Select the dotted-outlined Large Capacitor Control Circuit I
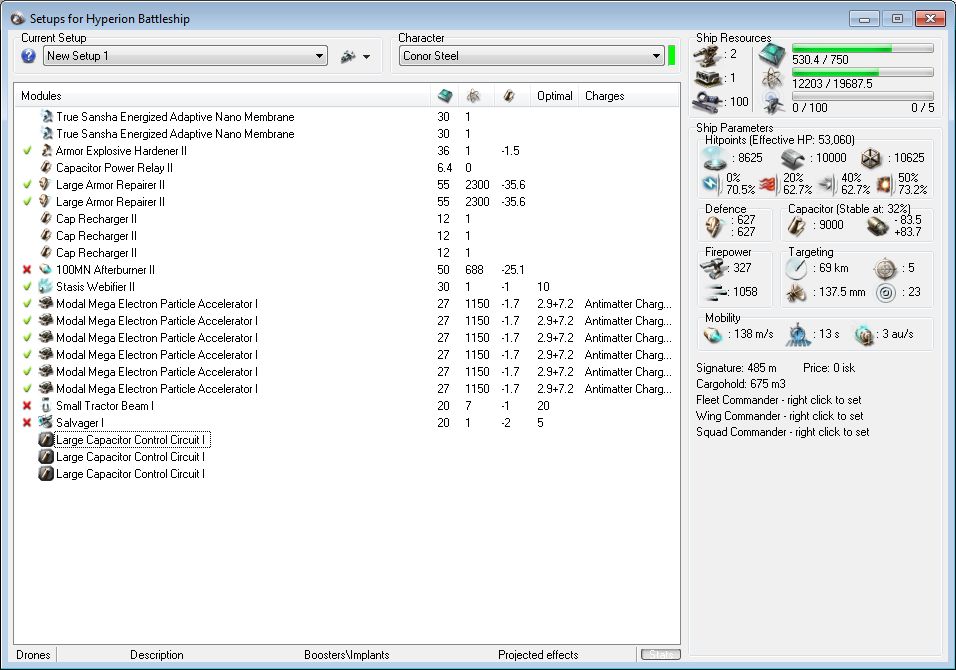Viewport: 956px width, 670px height. pos(132,440)
